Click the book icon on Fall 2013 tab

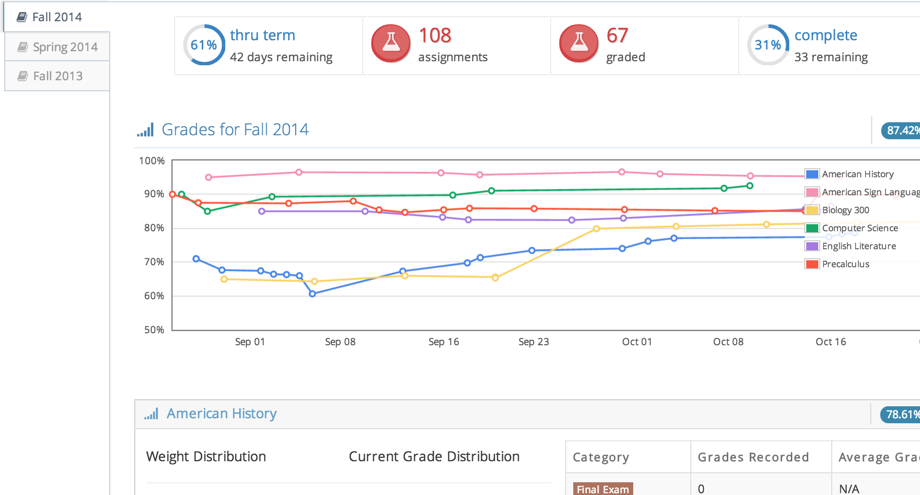tap(22, 76)
